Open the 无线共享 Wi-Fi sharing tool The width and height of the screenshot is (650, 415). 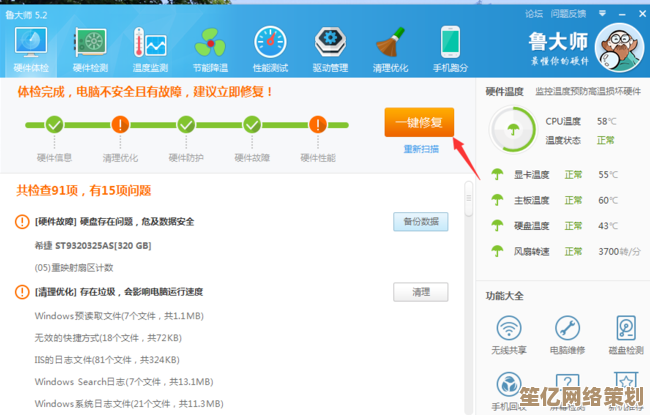pos(510,333)
